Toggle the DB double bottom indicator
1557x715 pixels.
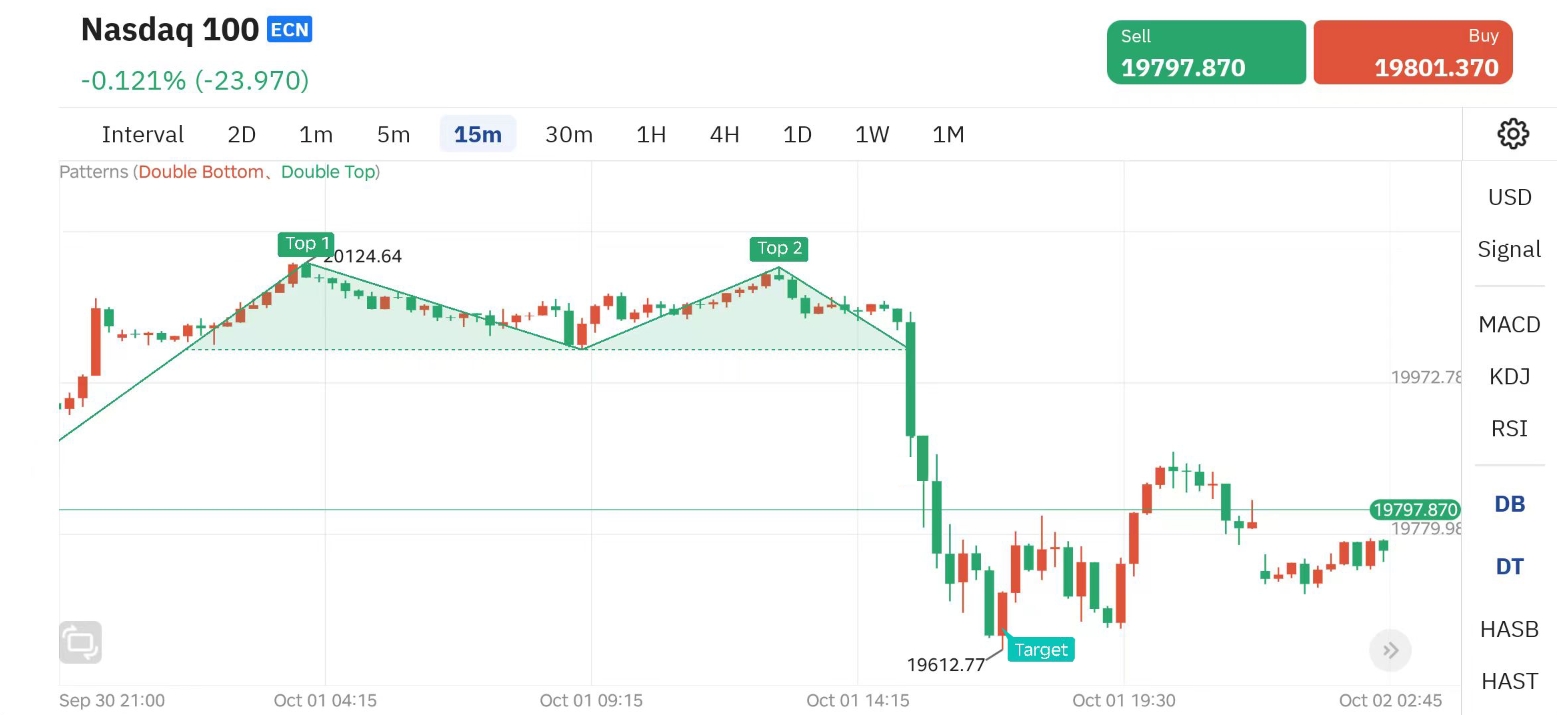click(1509, 504)
